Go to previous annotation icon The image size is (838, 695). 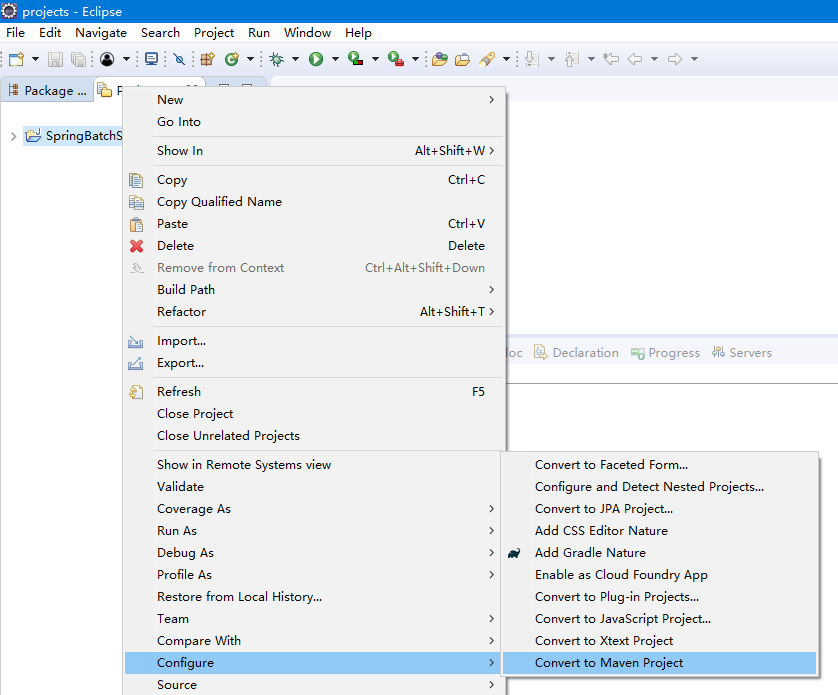(x=572, y=59)
